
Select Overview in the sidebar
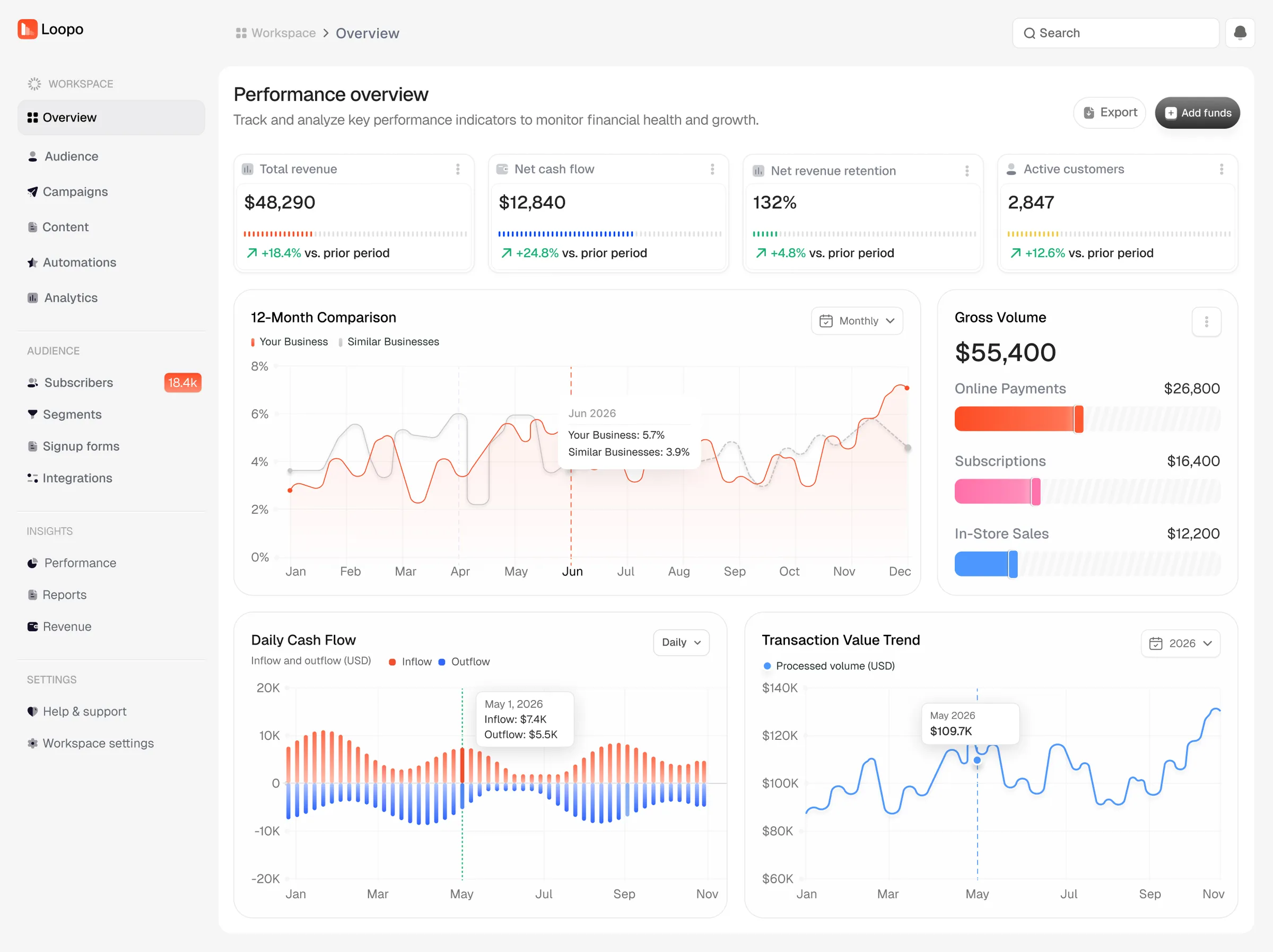tap(111, 117)
